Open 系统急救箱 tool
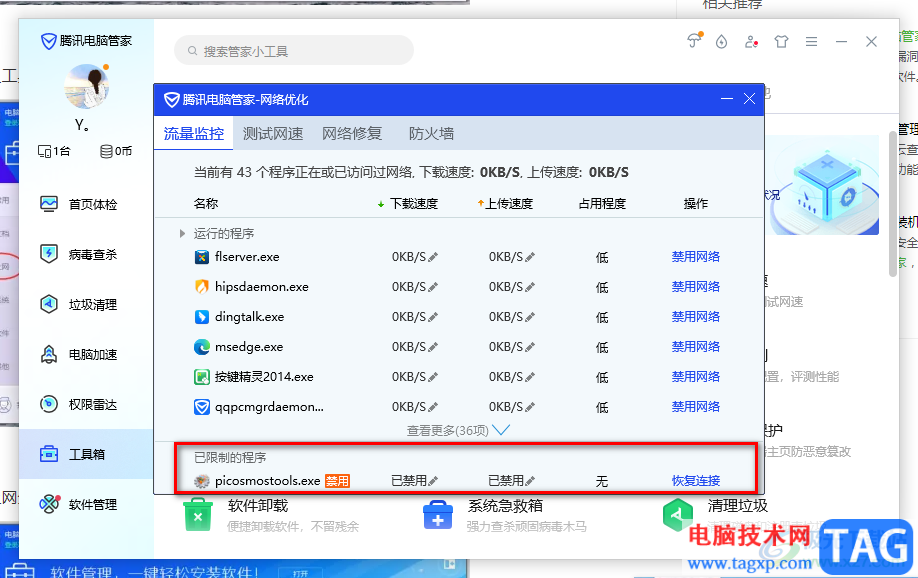The image size is (918, 578). 504,515
